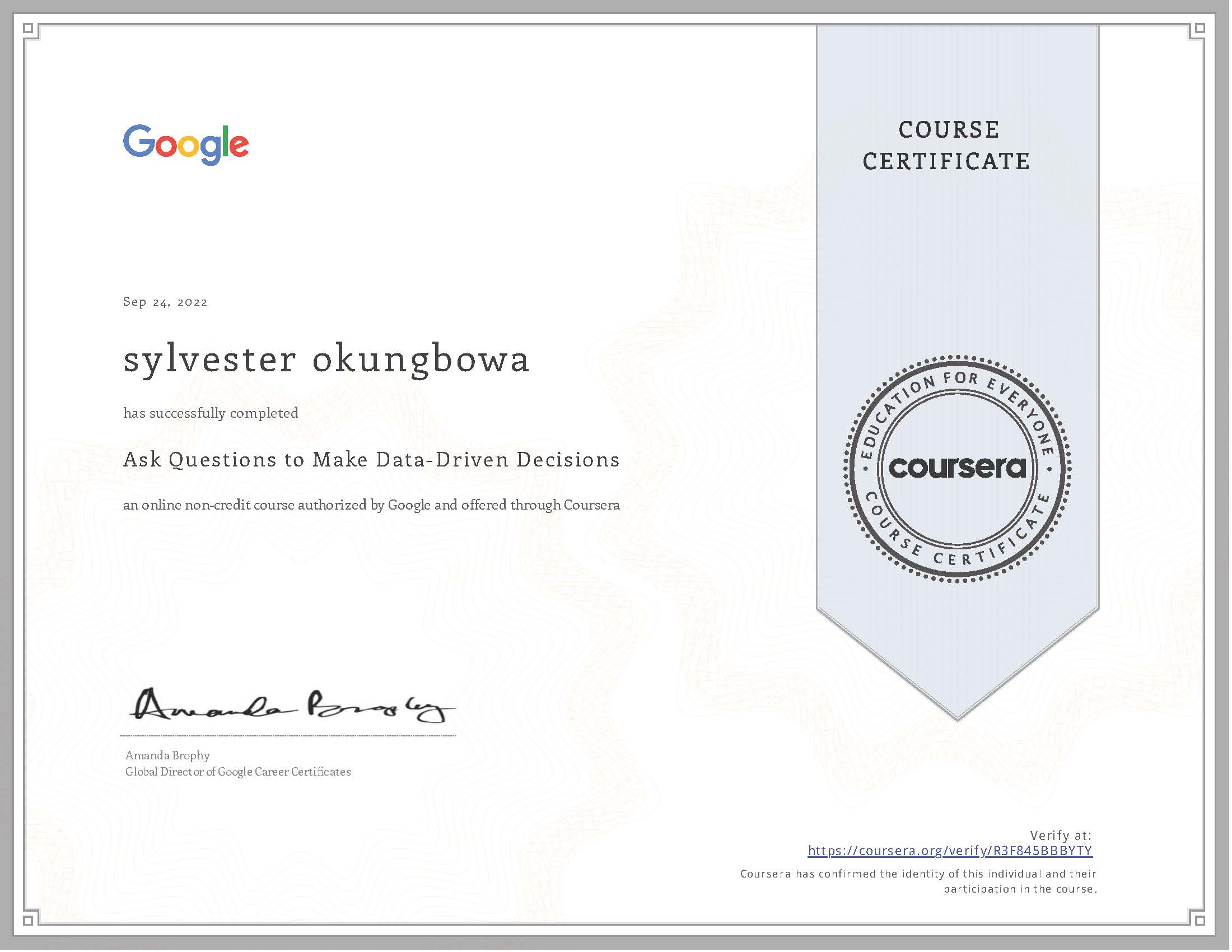Screen dimensions: 1232x952
Task: Click the Amanda Brophy printed name
Action: [x=167, y=757]
